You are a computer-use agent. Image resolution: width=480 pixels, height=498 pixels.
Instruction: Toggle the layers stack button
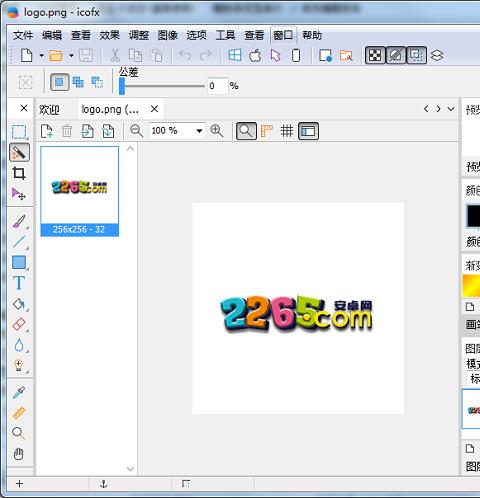pos(437,55)
